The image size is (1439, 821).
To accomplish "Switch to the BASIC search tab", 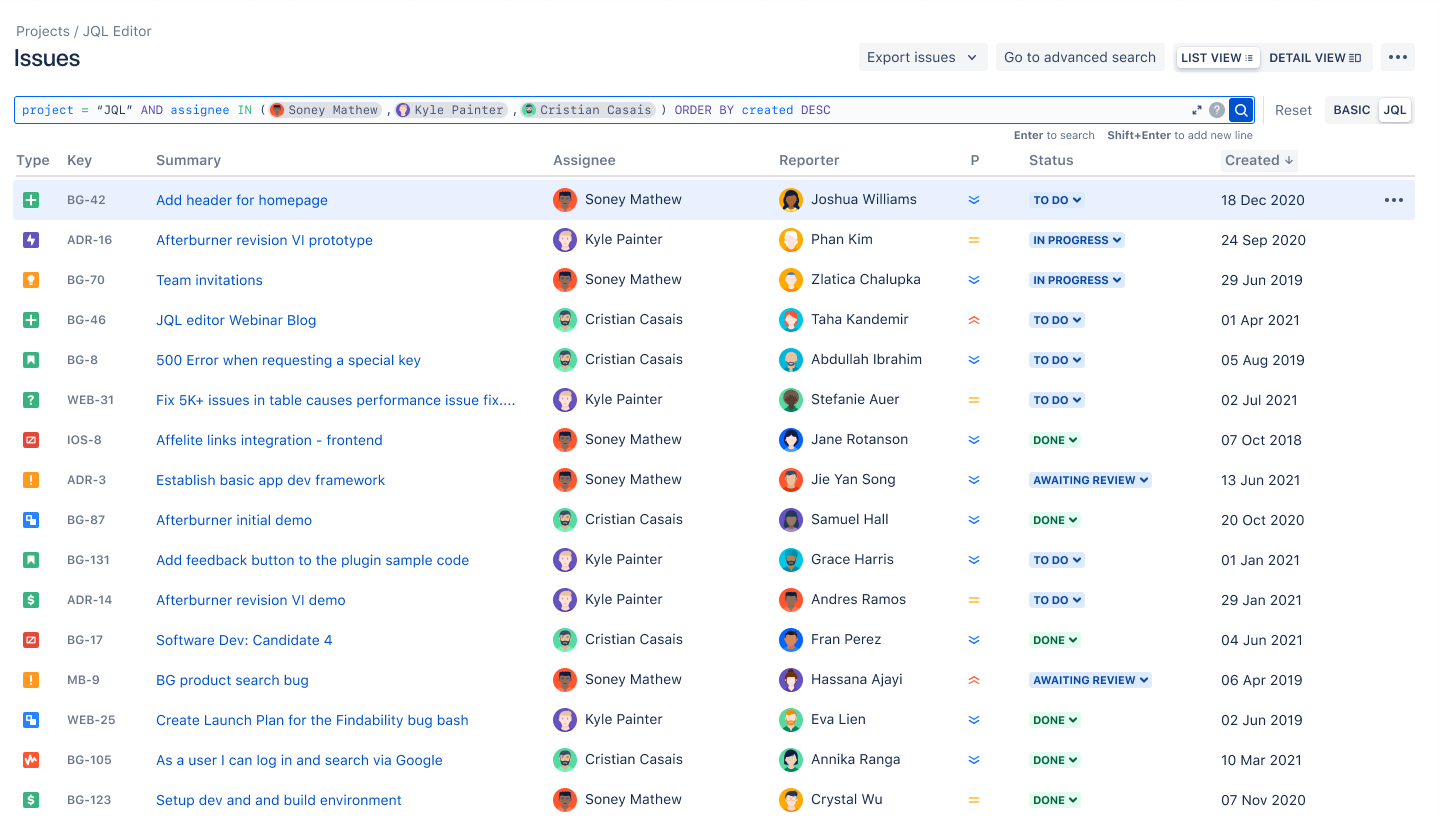I will 1351,110.
